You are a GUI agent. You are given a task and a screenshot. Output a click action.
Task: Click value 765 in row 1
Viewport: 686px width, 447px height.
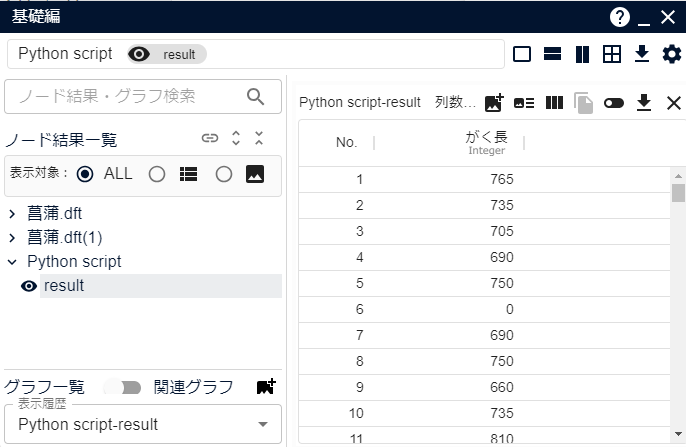point(501,179)
